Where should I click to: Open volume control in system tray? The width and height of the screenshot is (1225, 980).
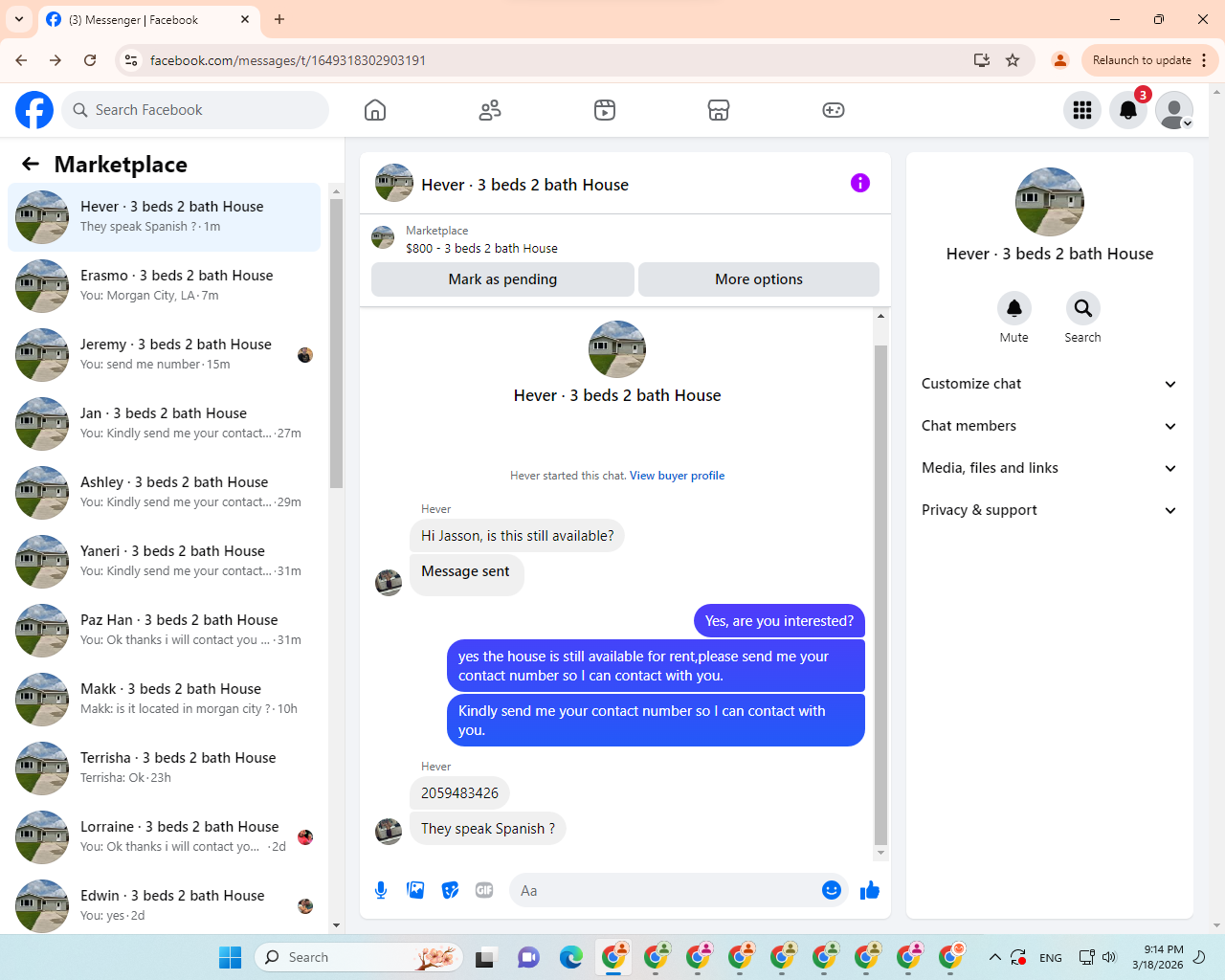pos(1109,957)
